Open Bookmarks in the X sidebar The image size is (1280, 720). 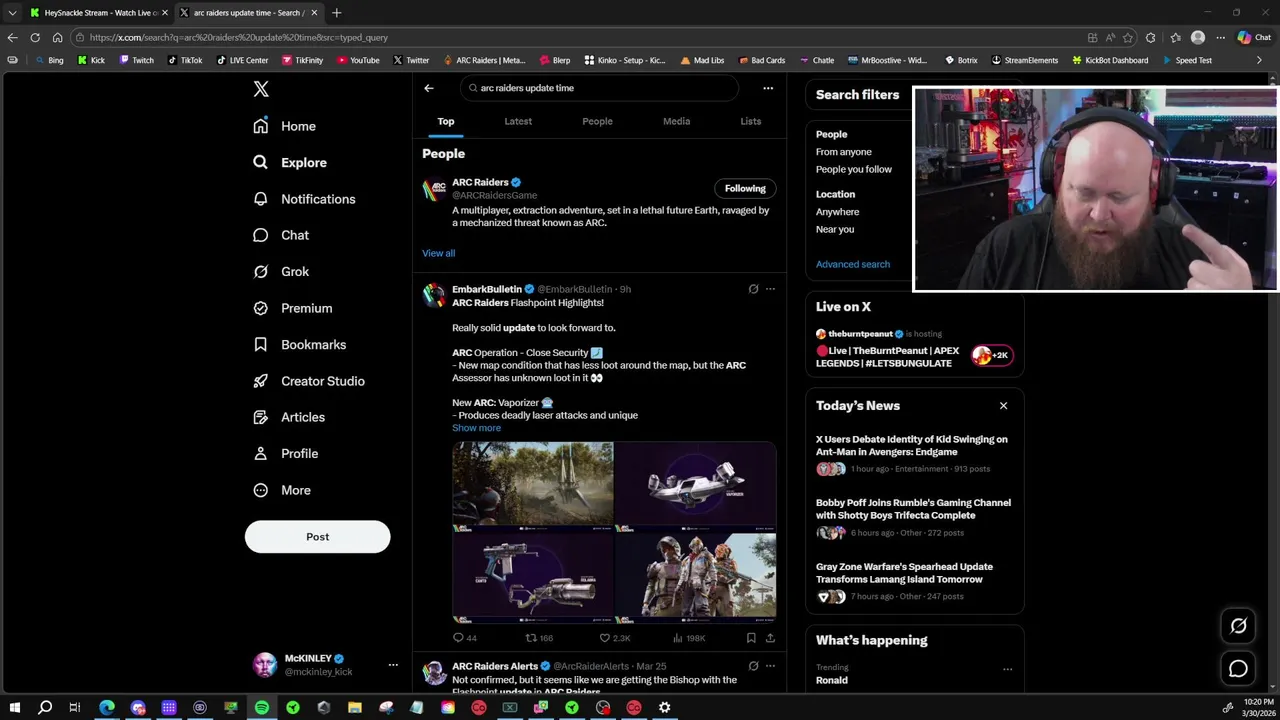coord(299,344)
